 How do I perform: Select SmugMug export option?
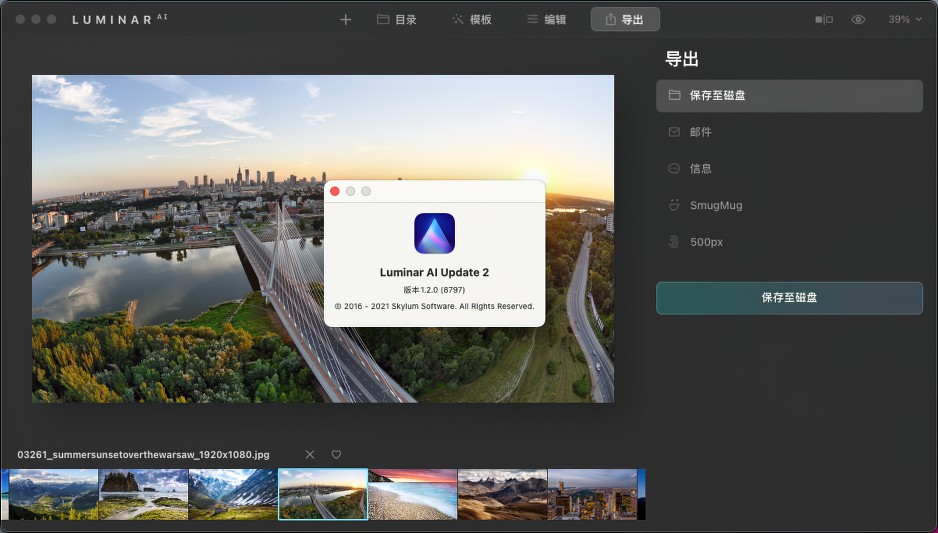pos(789,205)
